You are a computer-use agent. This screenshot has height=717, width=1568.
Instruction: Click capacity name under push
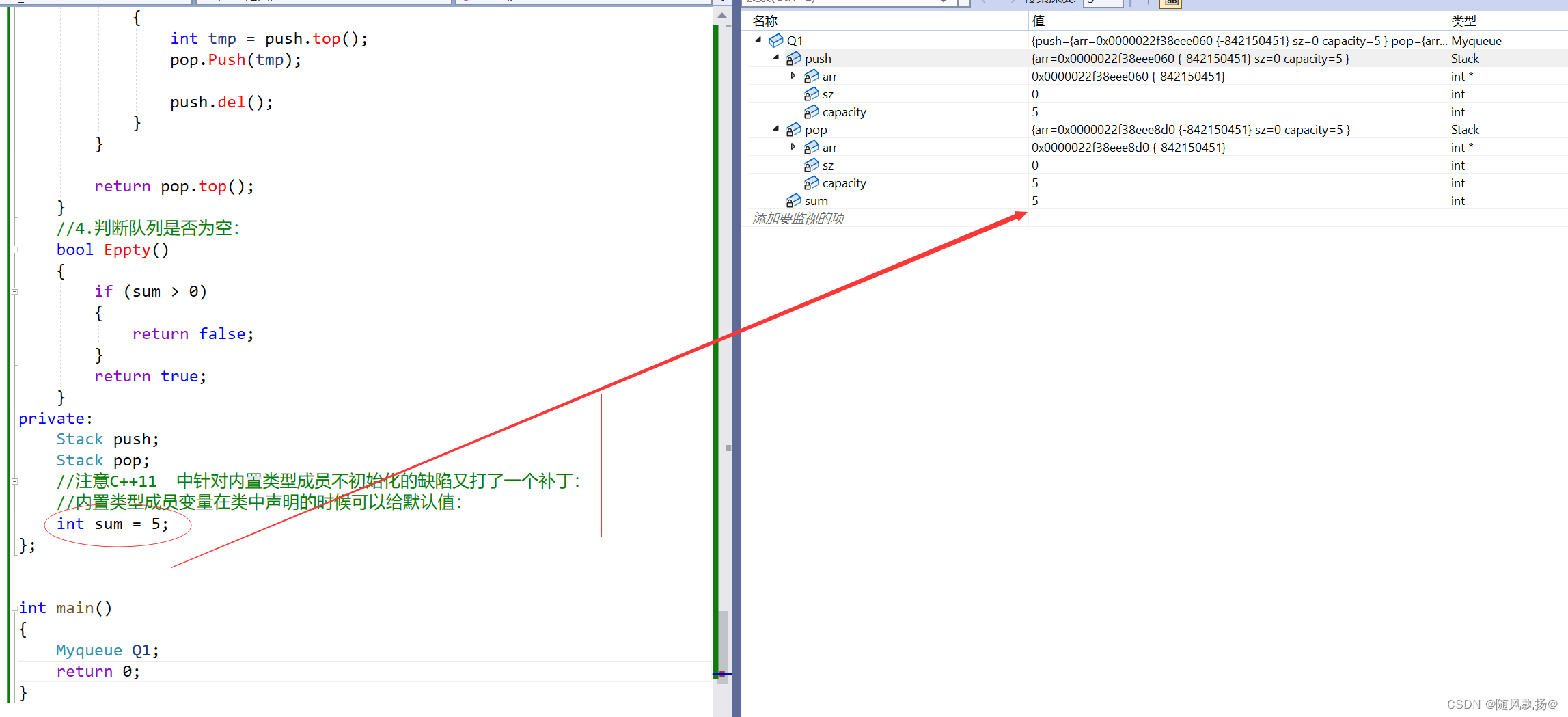(844, 112)
